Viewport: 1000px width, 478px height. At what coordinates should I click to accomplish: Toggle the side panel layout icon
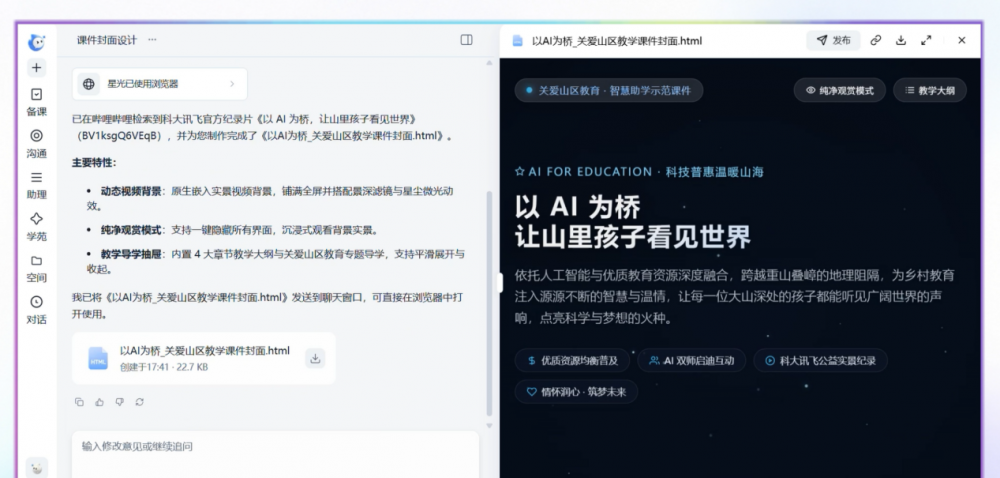pos(466,40)
